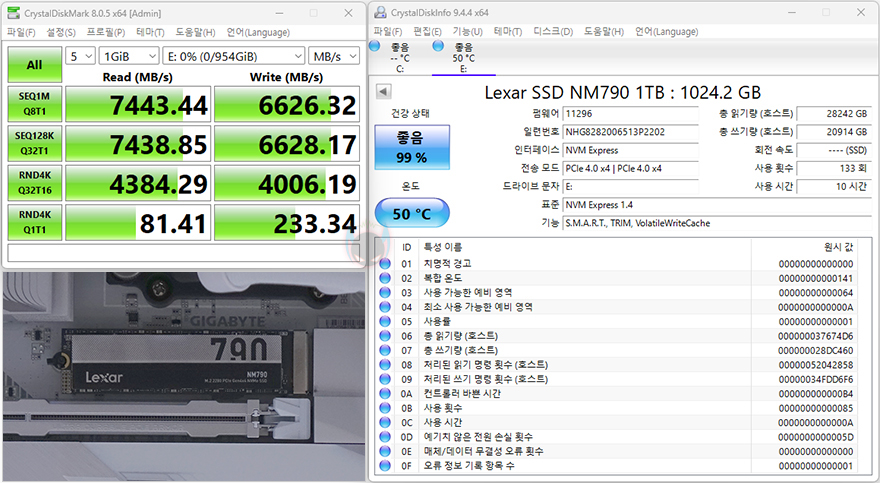Click the Lexar NM790 SSD photo
880x483 pixels.
[x=184, y=376]
